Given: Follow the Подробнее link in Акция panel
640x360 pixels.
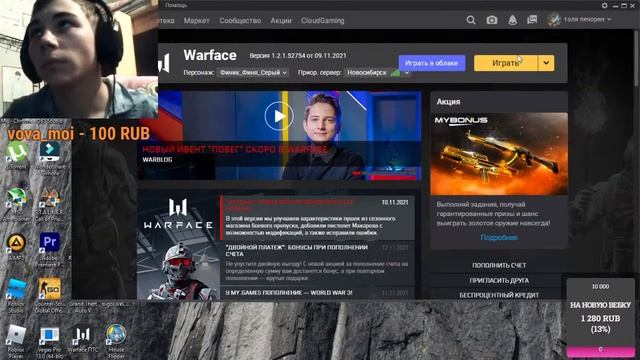Looking at the screenshot, I should point(499,237).
